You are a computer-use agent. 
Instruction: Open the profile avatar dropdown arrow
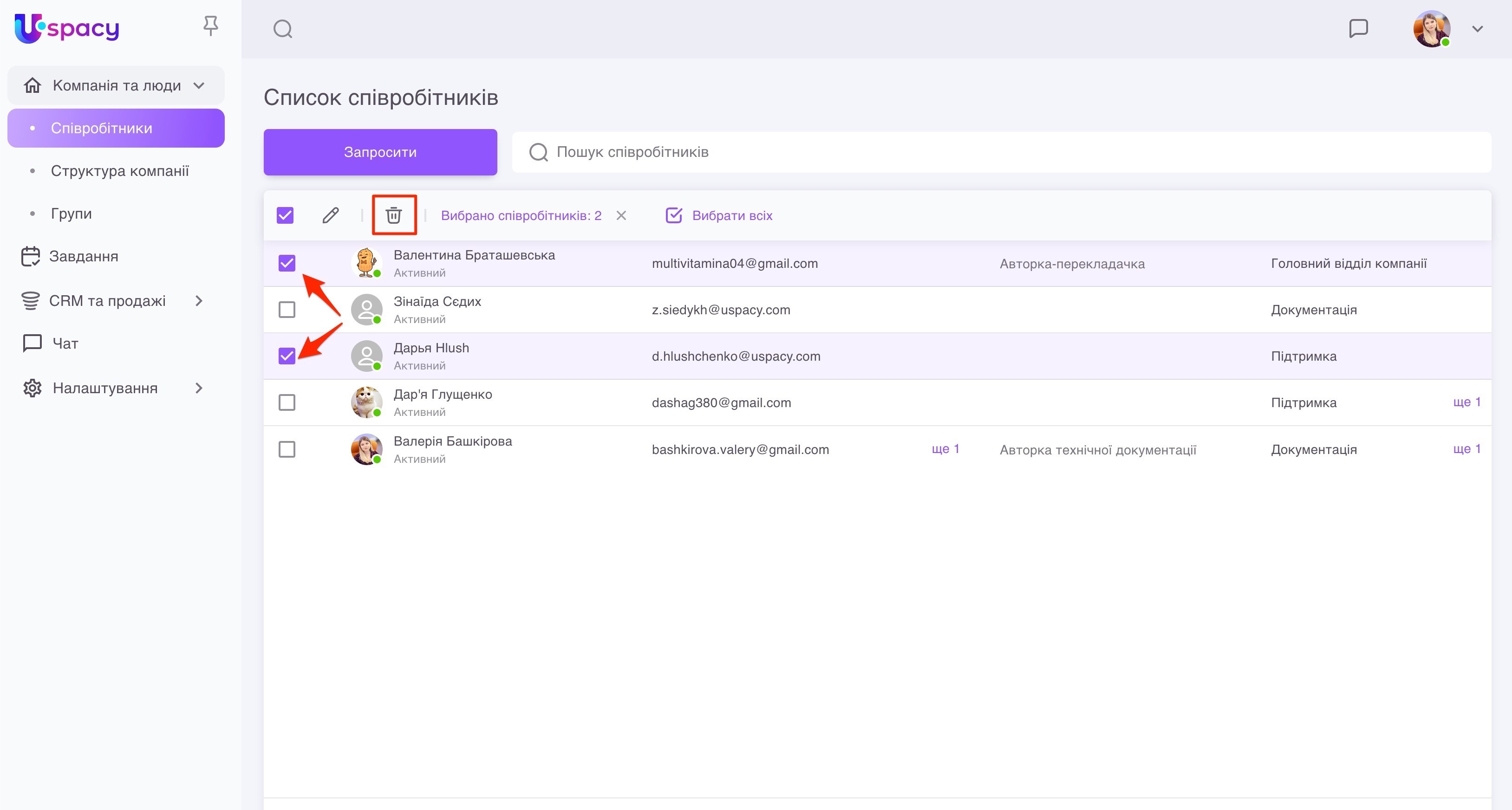(x=1477, y=29)
